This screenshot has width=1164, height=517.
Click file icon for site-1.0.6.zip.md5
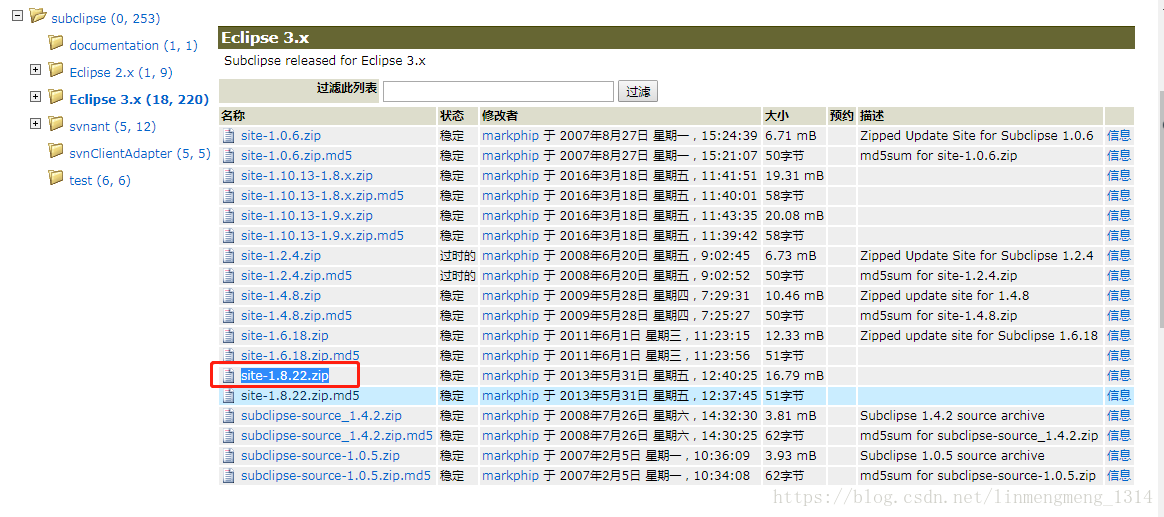[x=229, y=156]
